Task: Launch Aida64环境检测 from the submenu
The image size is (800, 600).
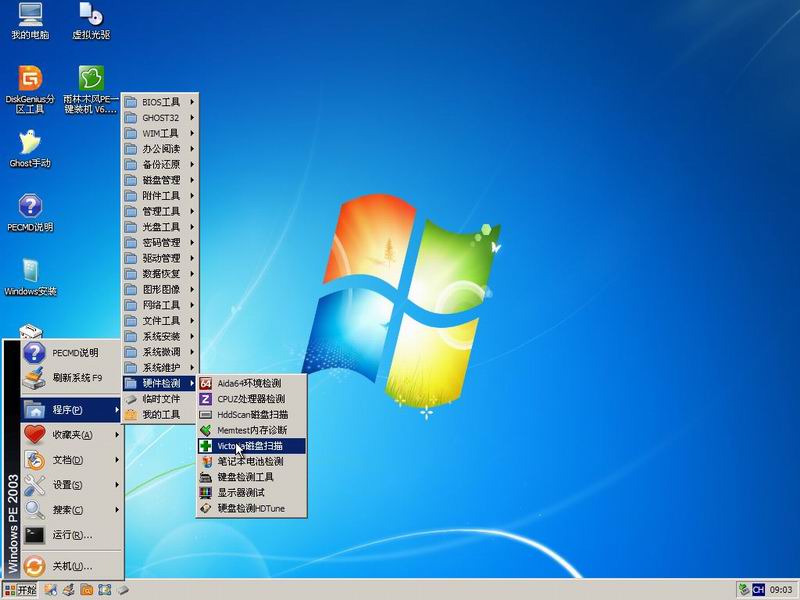Action: (x=249, y=383)
